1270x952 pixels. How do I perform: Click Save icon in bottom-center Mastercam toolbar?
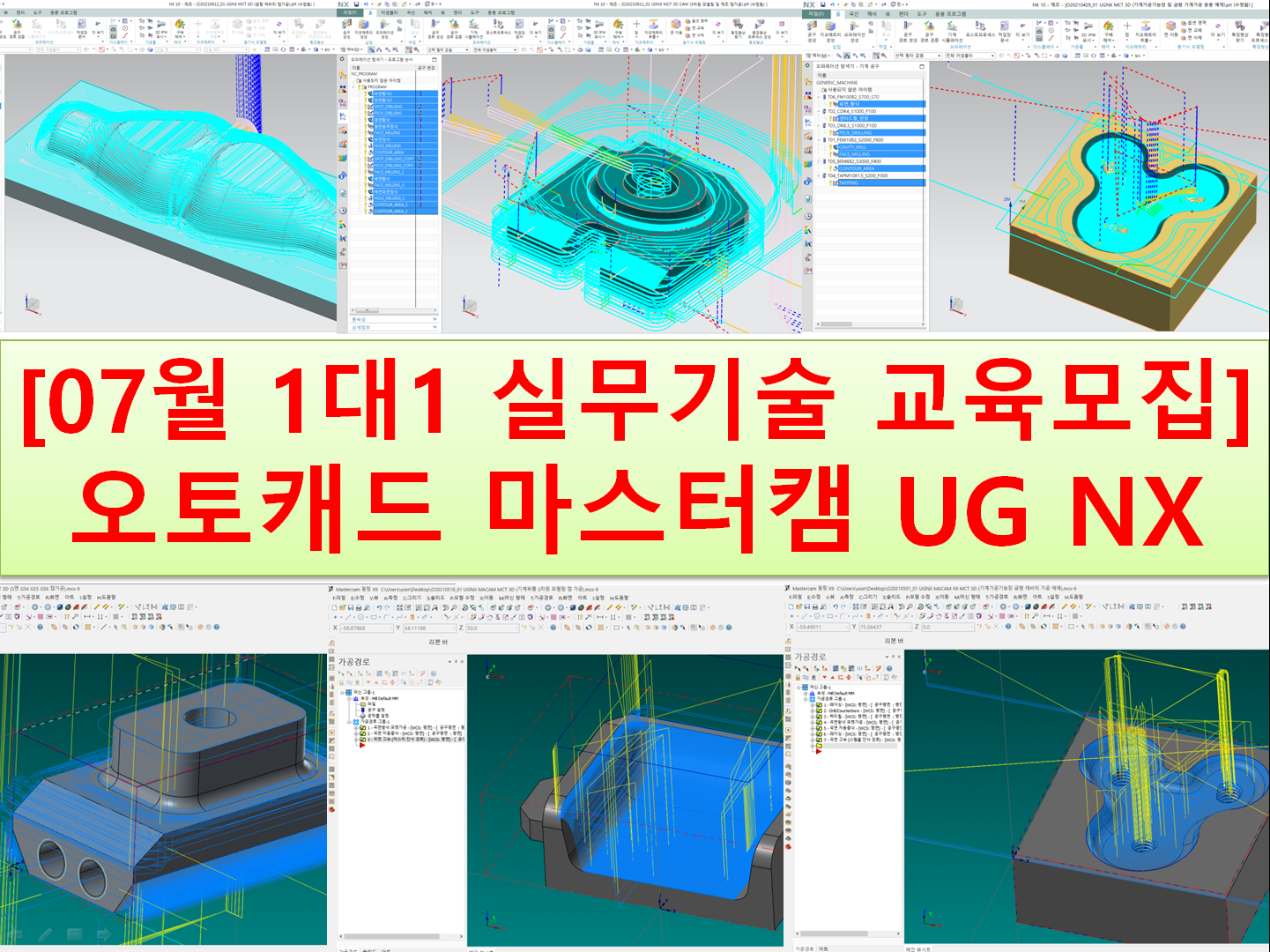pyautogui.click(x=350, y=607)
